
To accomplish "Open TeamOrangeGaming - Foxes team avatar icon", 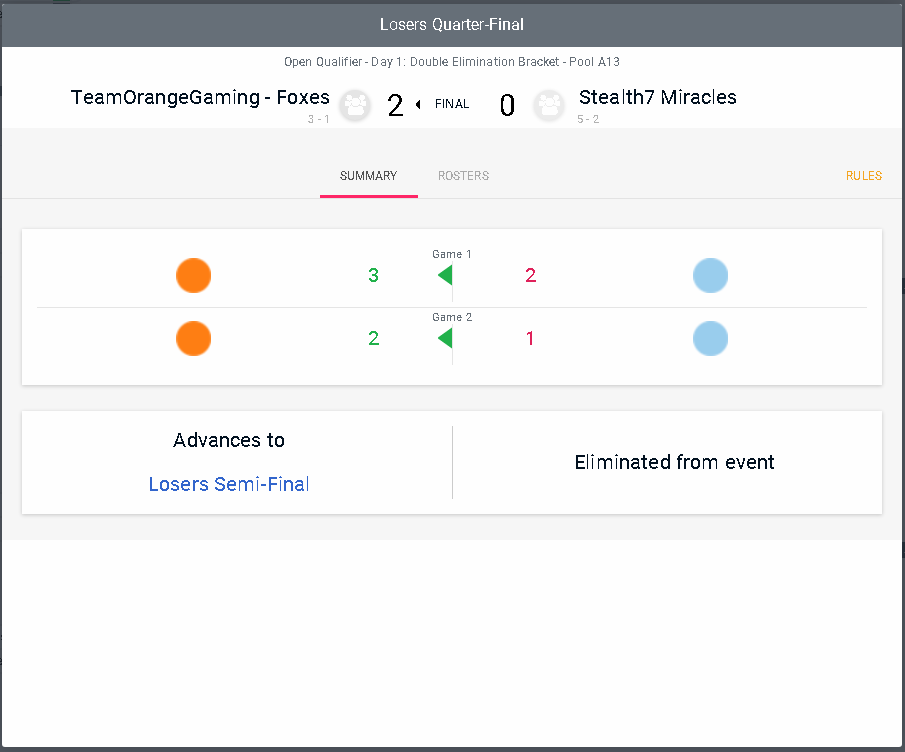I will pyautogui.click(x=355, y=106).
